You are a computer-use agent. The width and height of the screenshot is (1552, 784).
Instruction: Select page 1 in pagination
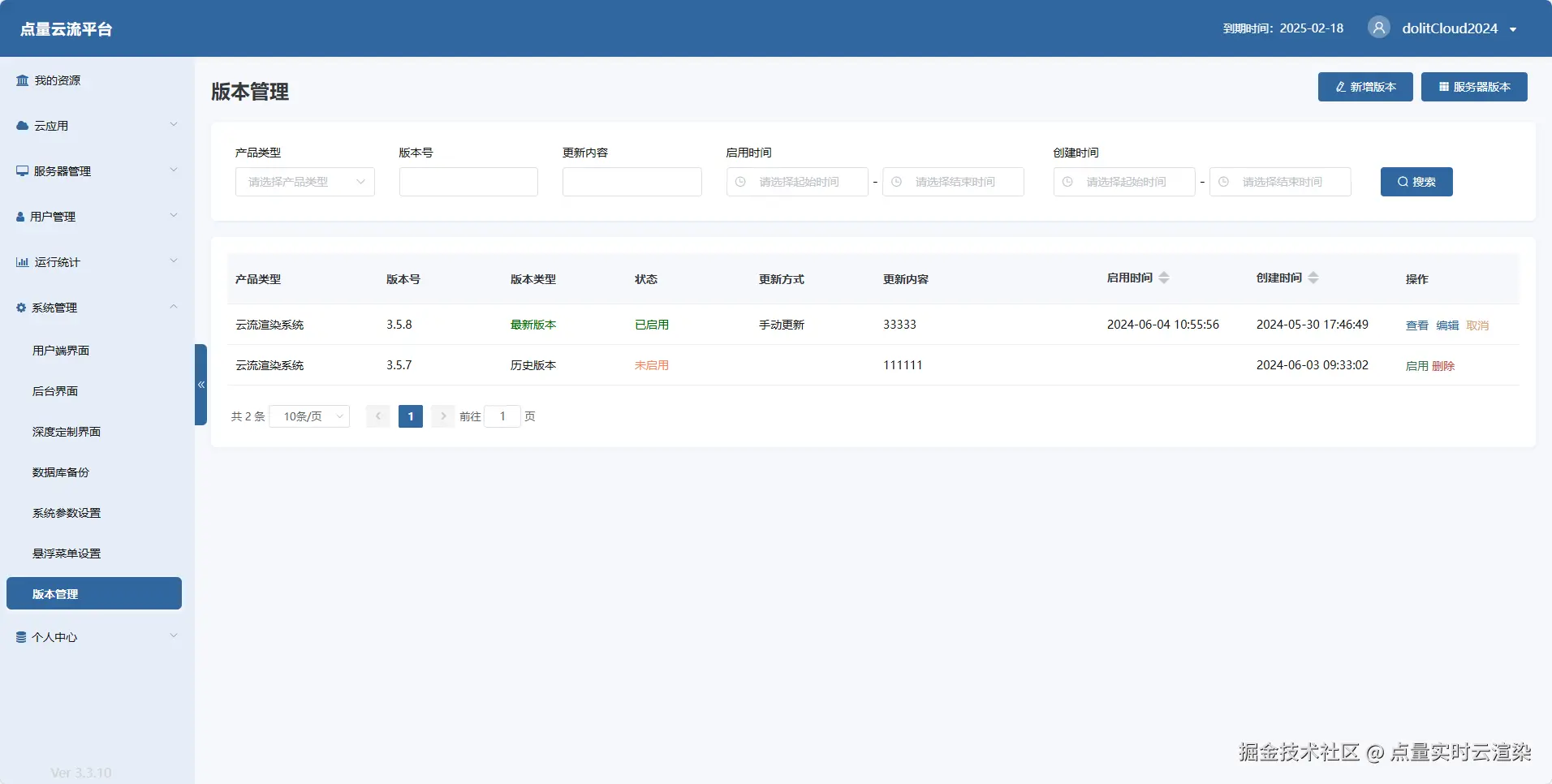pos(411,416)
